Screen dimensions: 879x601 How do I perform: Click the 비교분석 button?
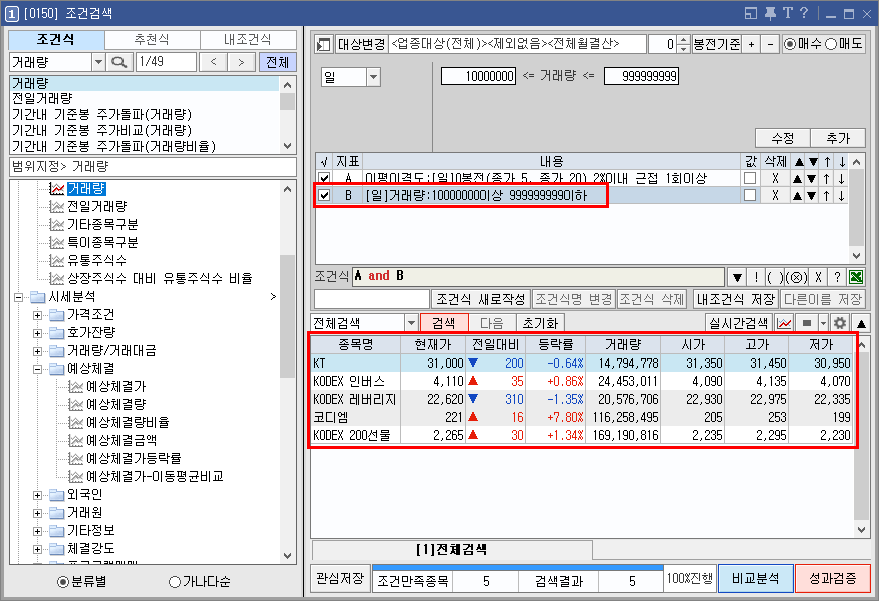pos(756,578)
